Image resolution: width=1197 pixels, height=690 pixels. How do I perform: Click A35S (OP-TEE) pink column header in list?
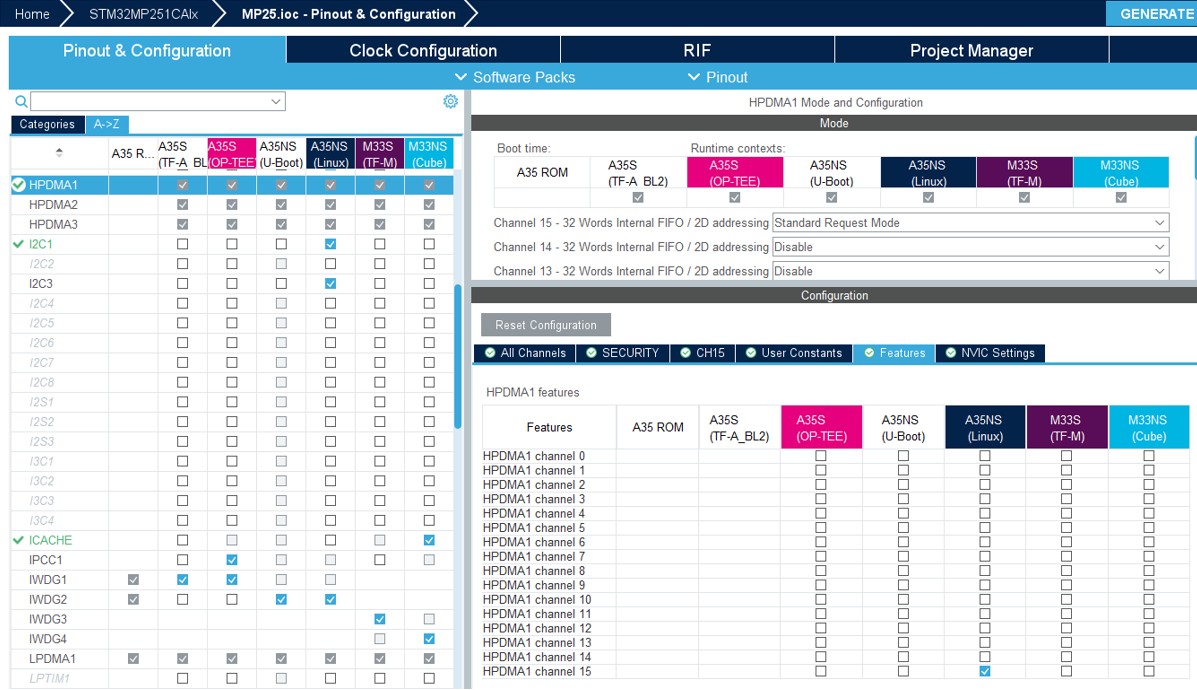[231, 154]
